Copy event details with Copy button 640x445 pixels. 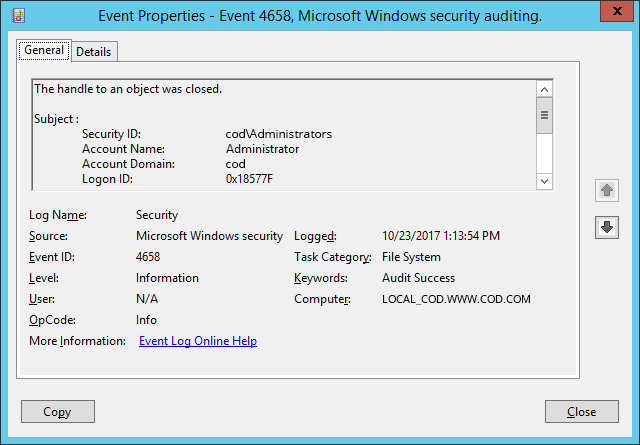point(58,412)
